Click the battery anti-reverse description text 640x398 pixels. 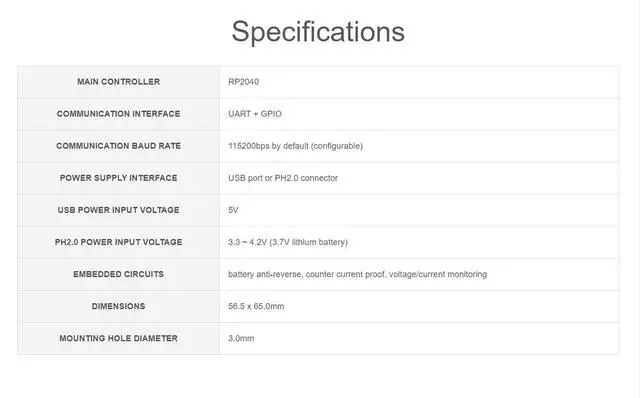pos(357,274)
